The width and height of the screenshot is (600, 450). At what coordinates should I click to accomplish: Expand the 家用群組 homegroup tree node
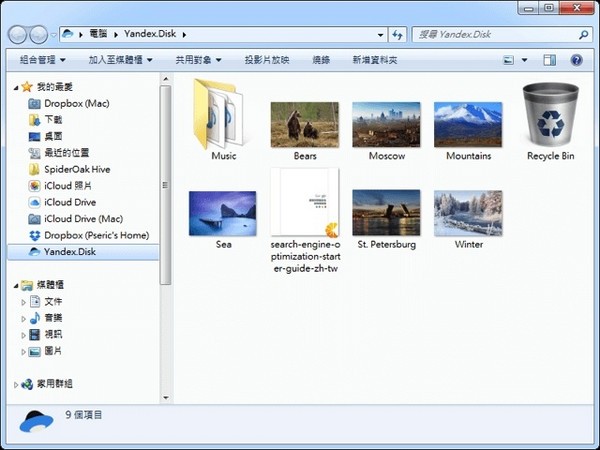point(15,384)
